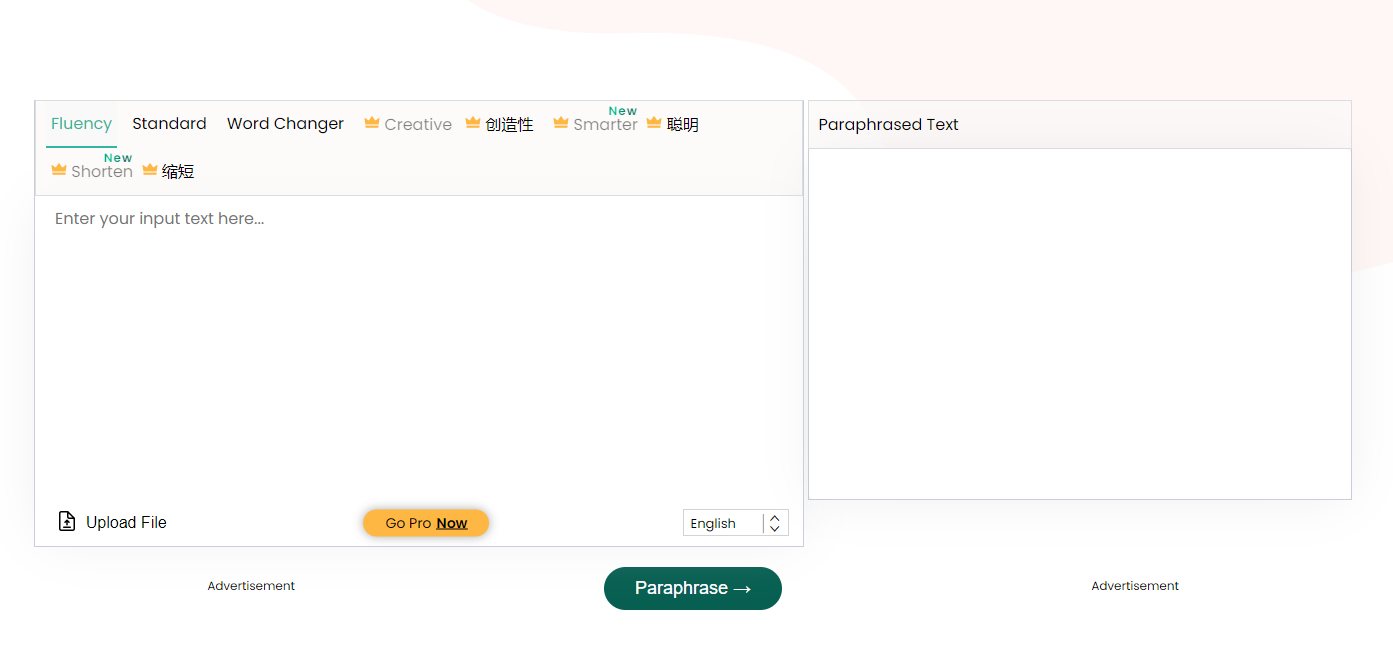Pick the Smarter mode label
Screen dimensions: 1393x647
605,125
